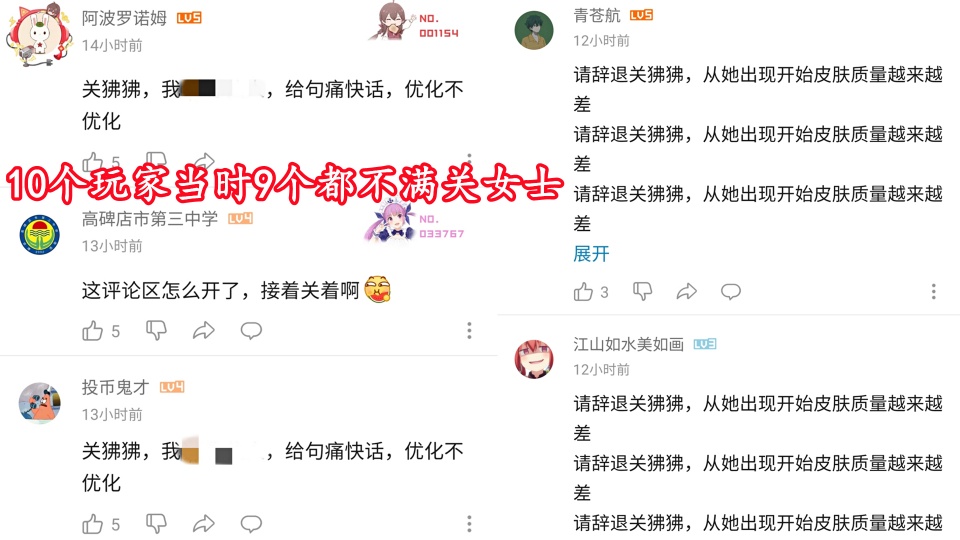Reply to the comment by 高碑店市第三中学

tap(251, 331)
